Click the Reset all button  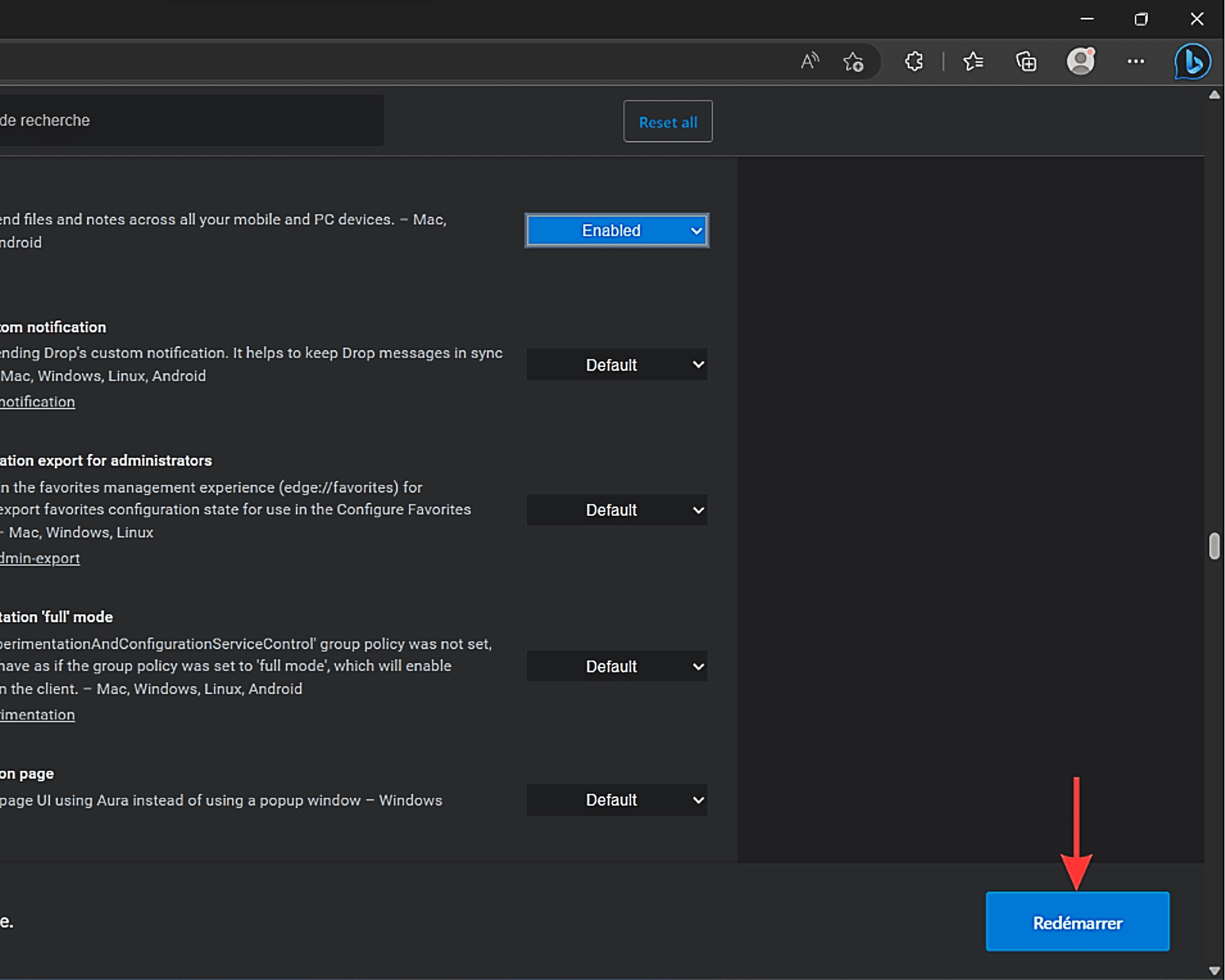tap(668, 121)
